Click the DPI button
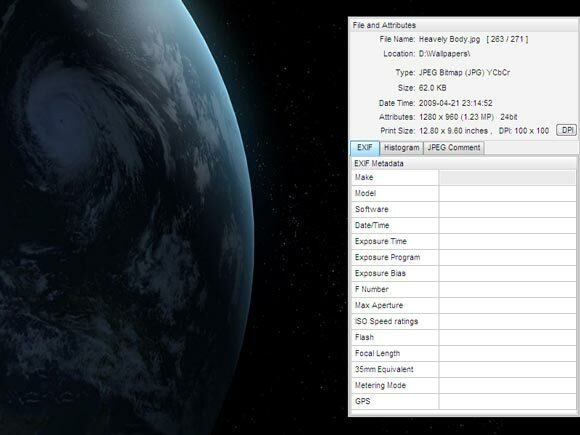The width and height of the screenshot is (580, 435). 566,130
